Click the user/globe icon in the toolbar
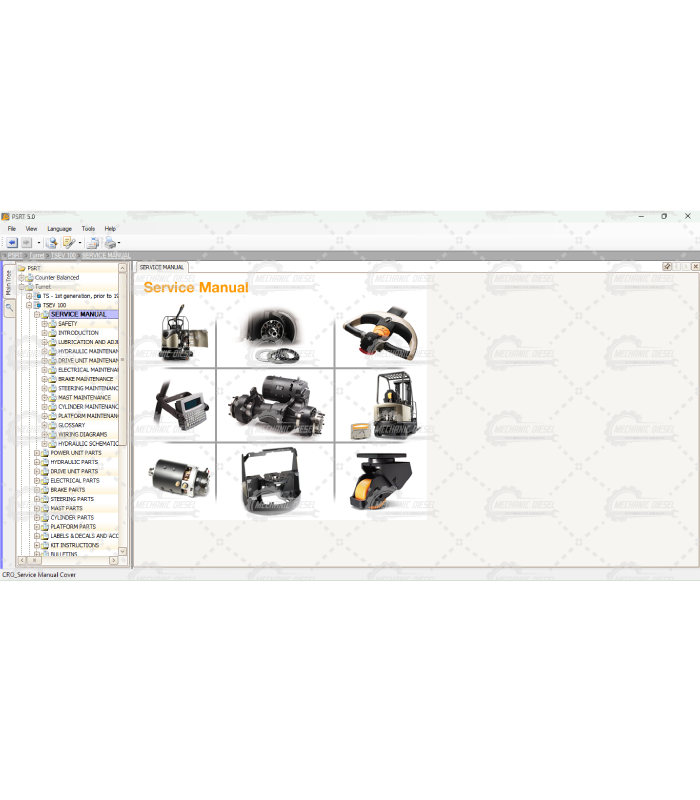This screenshot has width=700, height=800. (50, 243)
